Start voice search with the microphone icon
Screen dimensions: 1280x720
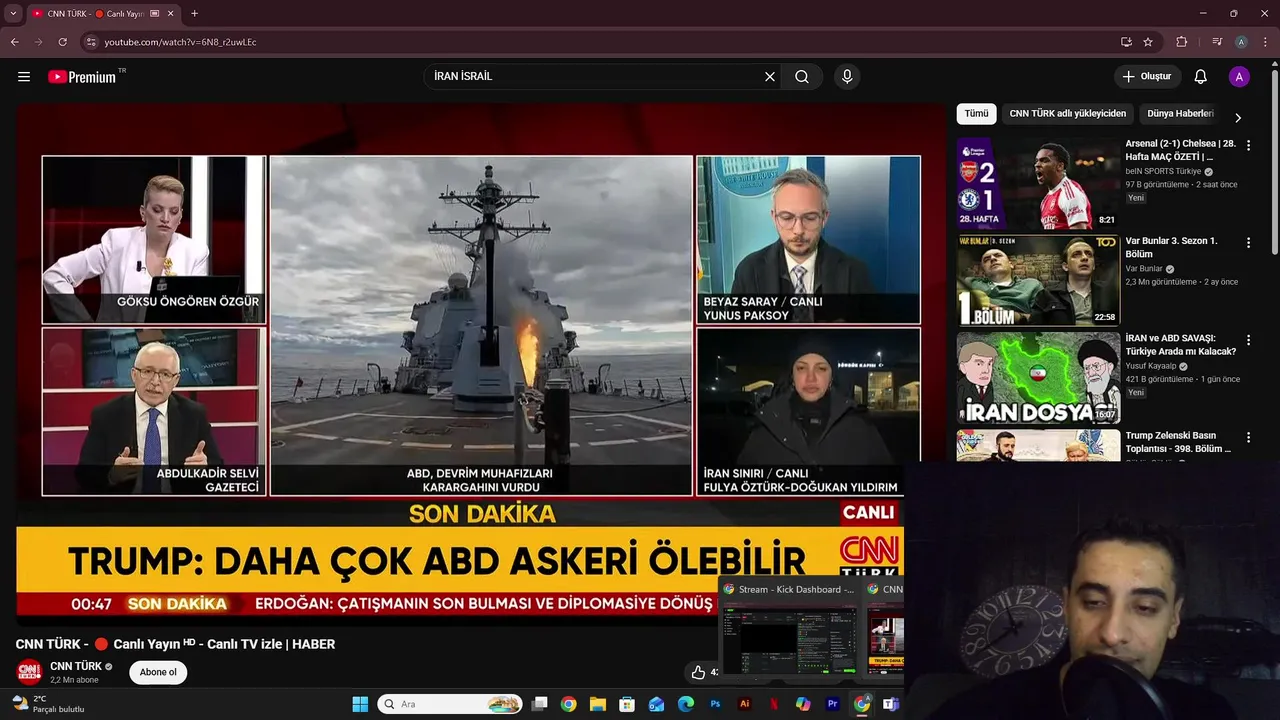pyautogui.click(x=847, y=77)
